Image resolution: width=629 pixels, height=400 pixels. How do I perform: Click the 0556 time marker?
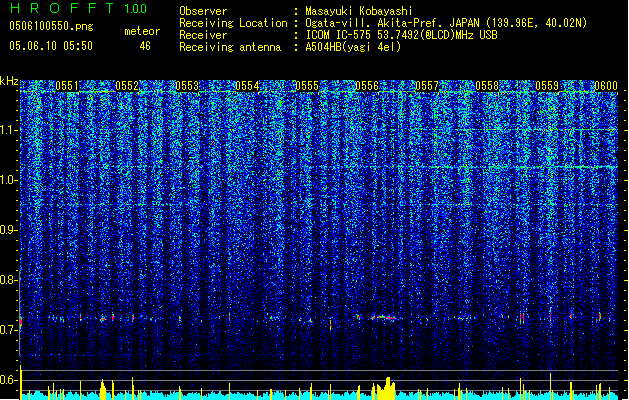coord(367,86)
